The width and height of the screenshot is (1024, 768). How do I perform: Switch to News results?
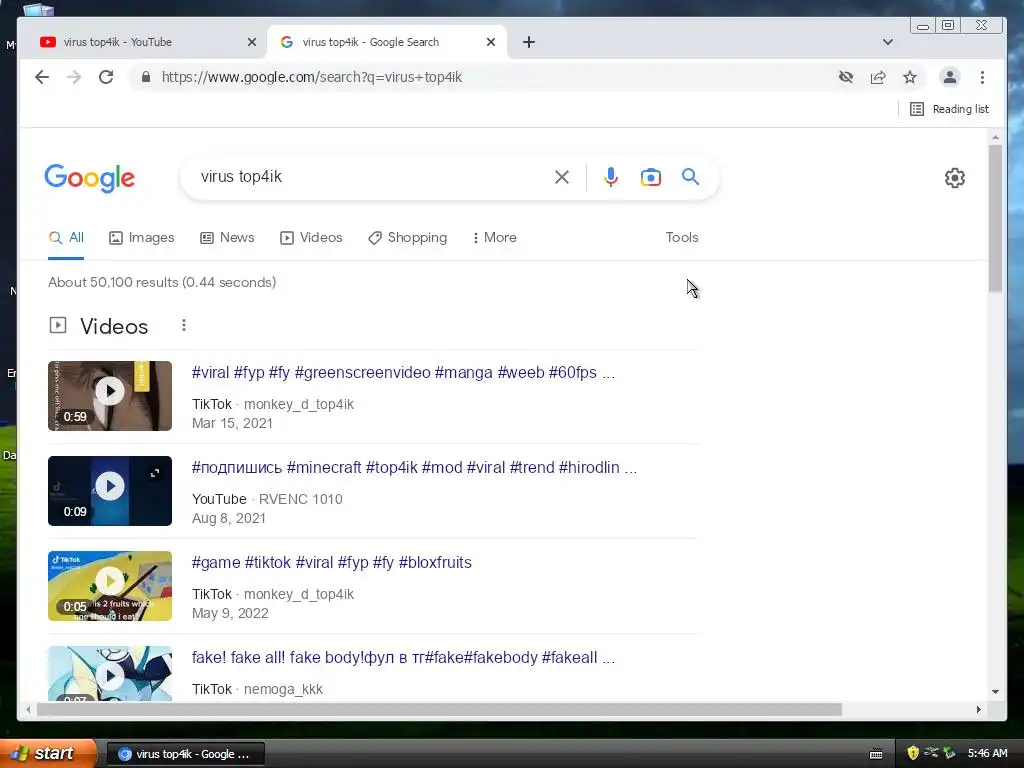click(227, 238)
